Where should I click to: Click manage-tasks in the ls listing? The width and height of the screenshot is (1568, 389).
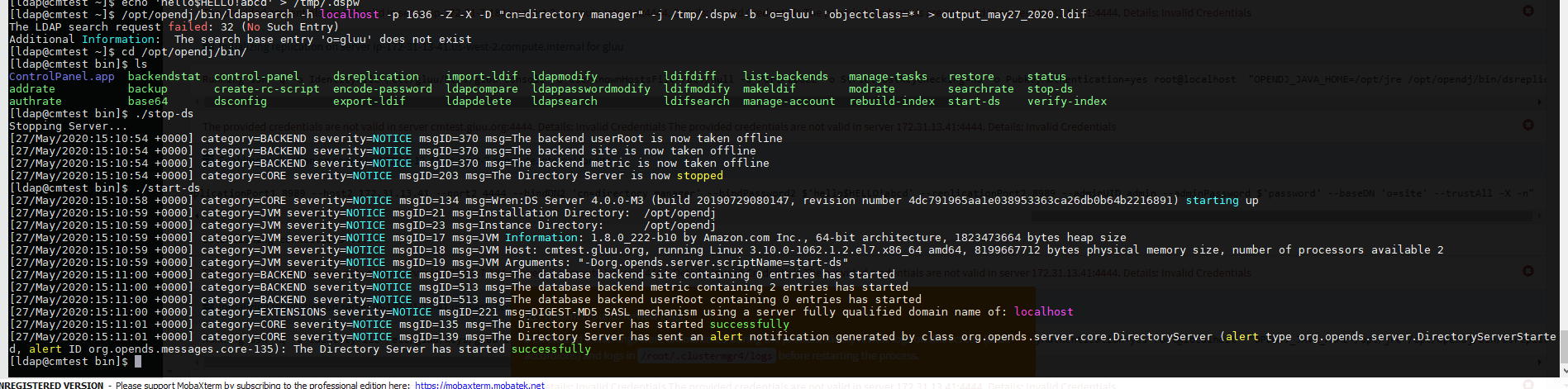[889, 76]
